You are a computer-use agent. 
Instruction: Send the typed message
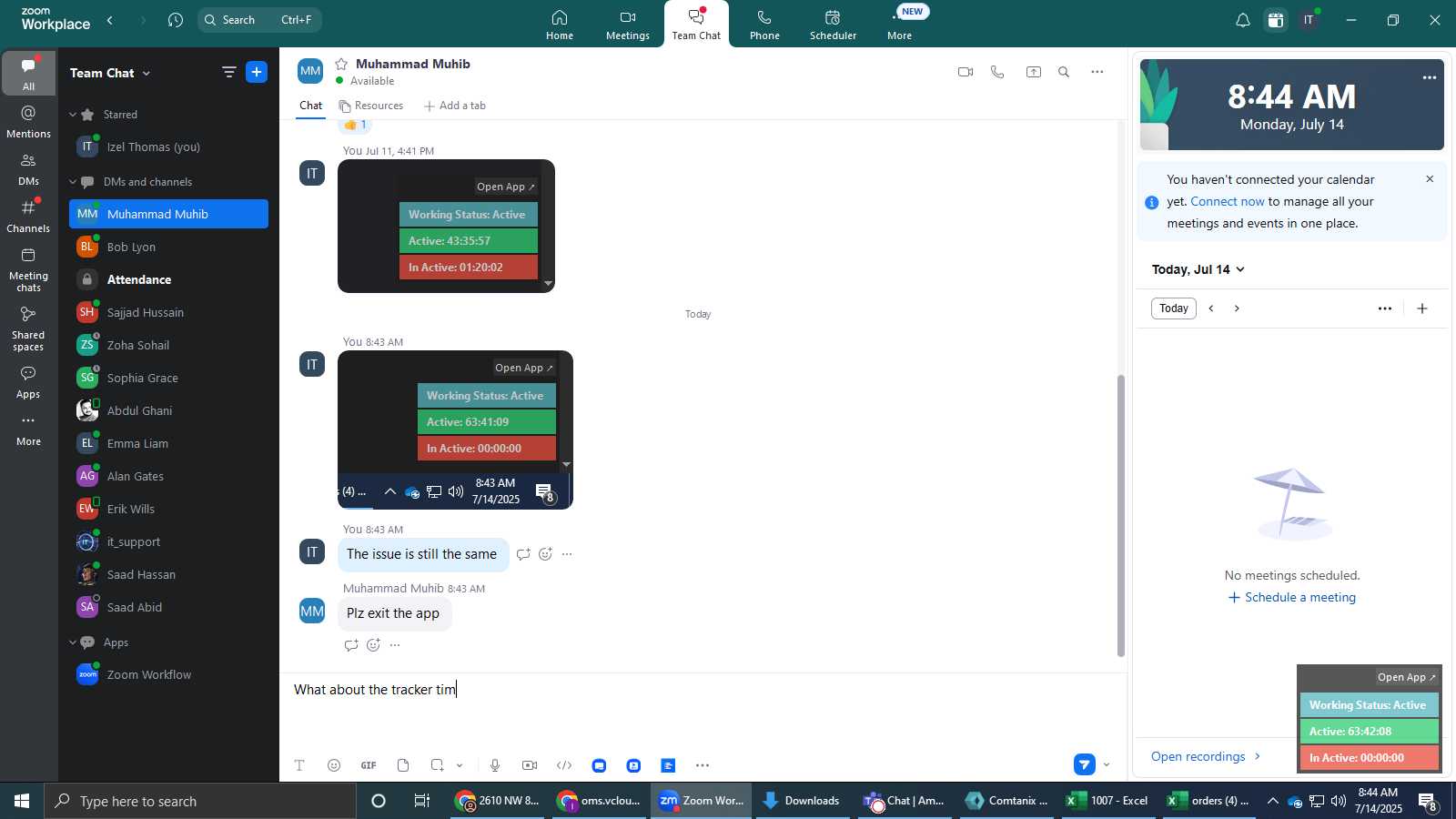(x=1084, y=764)
